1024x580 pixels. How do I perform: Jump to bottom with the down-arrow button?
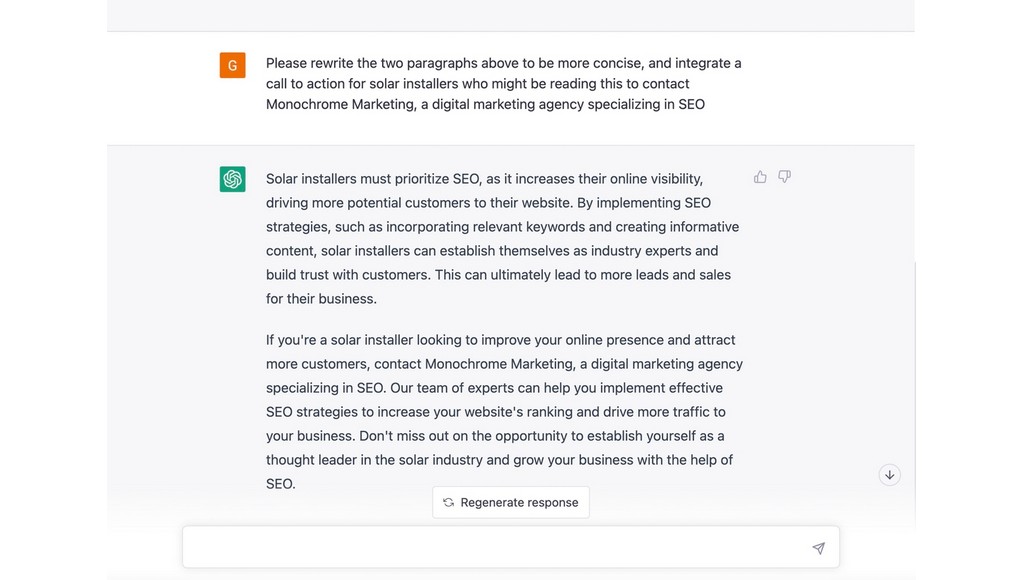(889, 475)
